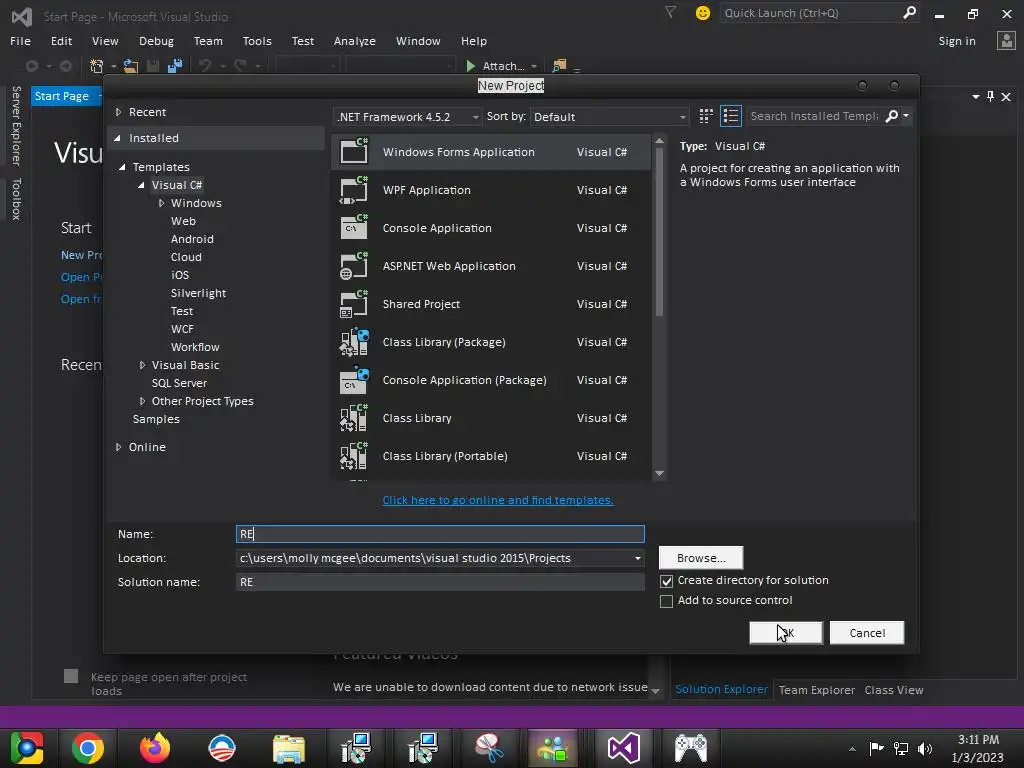Select the Windows Forms Application template icon
This screenshot has width=1024, height=768.
(x=354, y=152)
